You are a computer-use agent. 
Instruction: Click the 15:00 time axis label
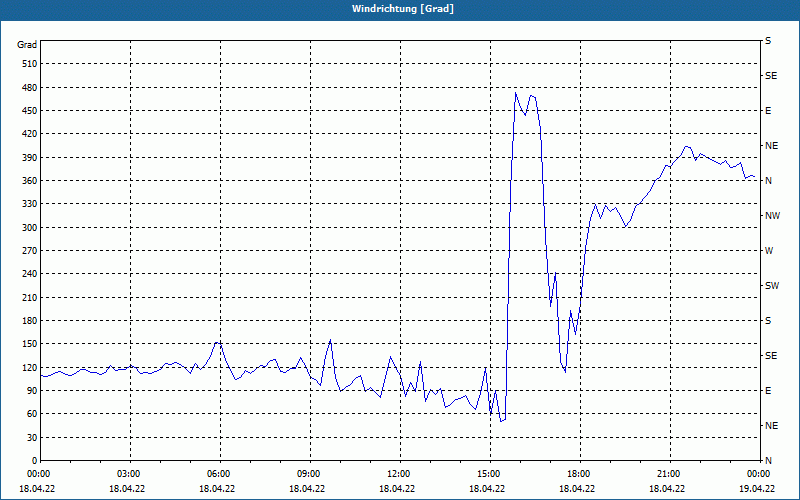coord(488,473)
